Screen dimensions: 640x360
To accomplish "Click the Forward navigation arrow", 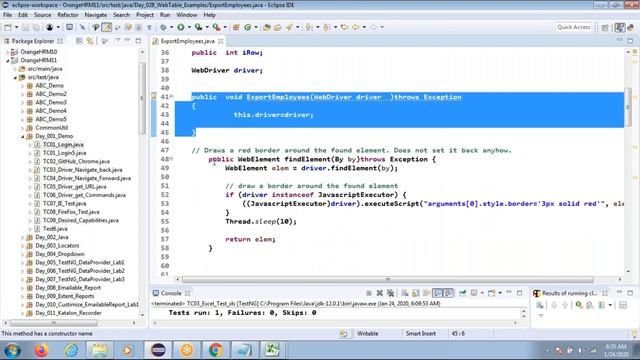I will click(x=373, y=27).
